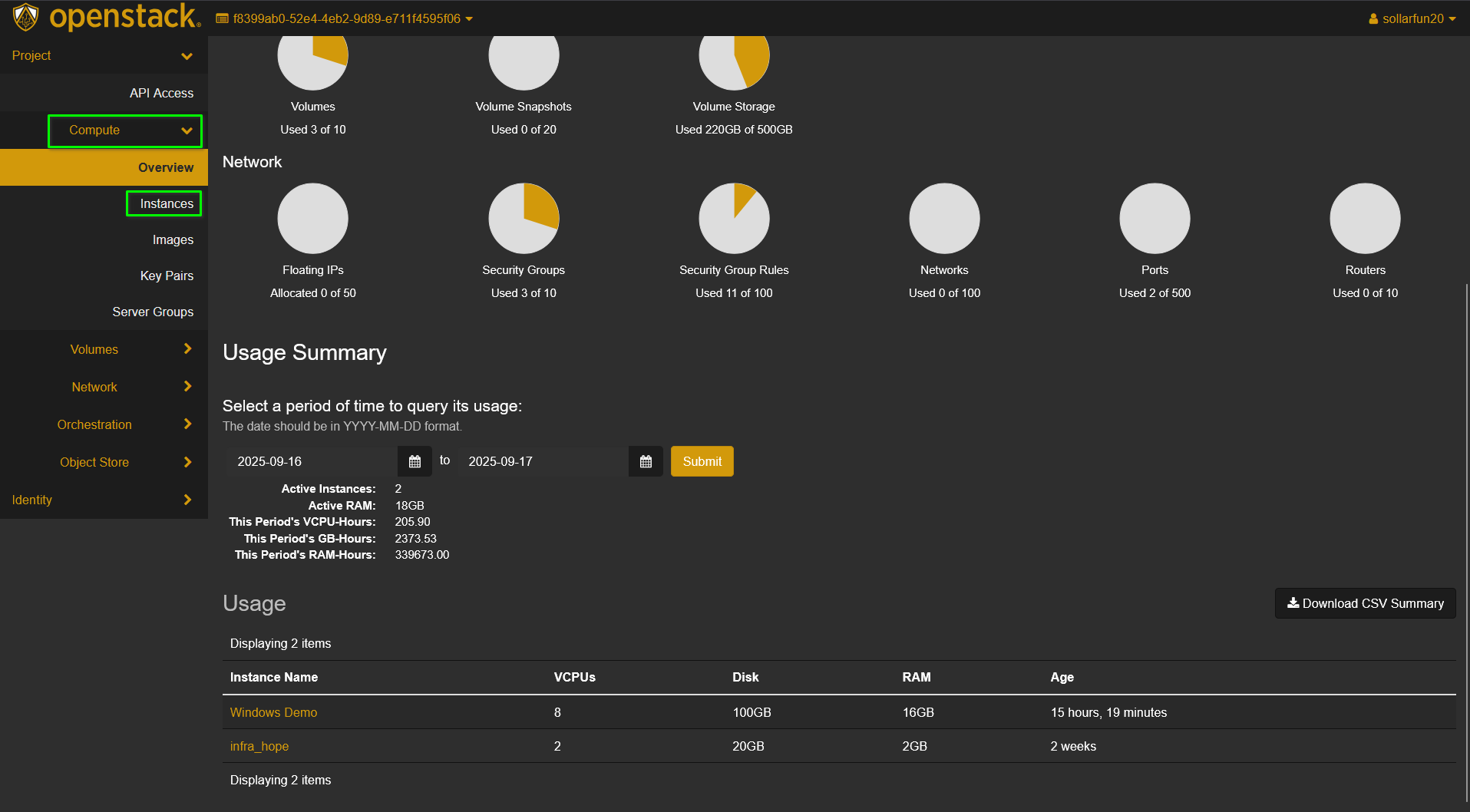Click the Security Groups pie chart
This screenshot has width=1470, height=812.
(x=524, y=219)
